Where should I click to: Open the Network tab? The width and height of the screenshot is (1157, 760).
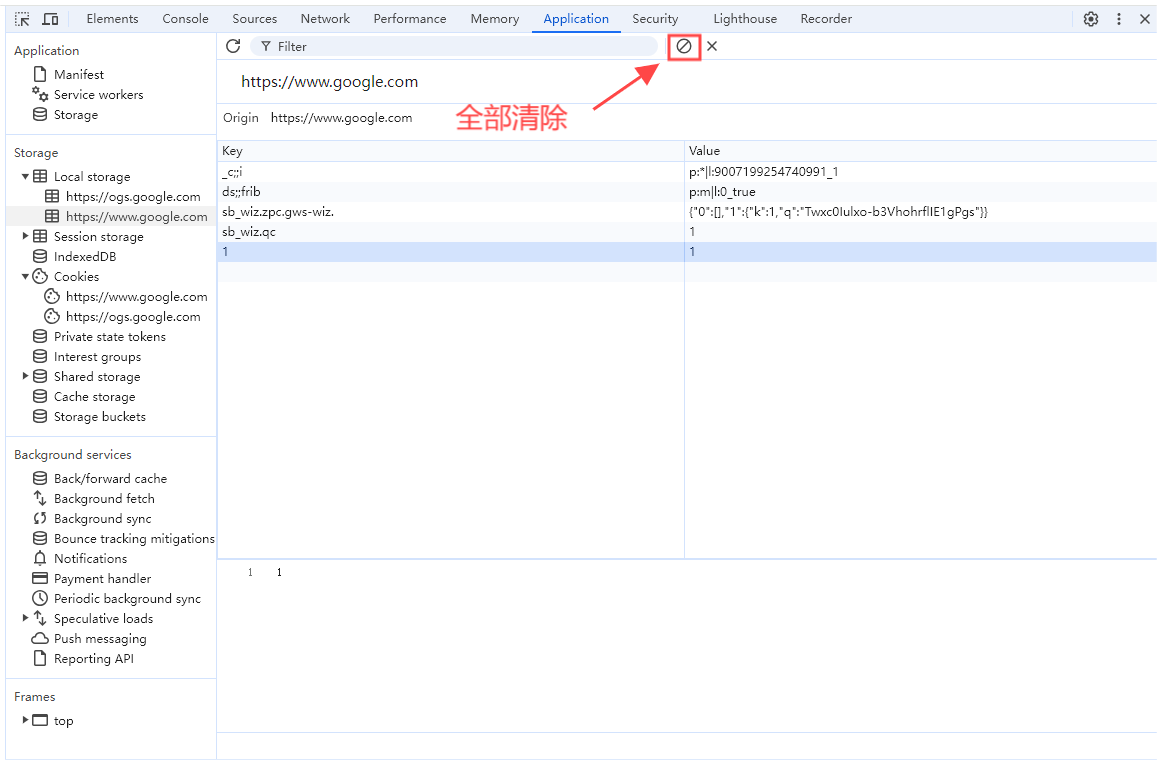[325, 19]
